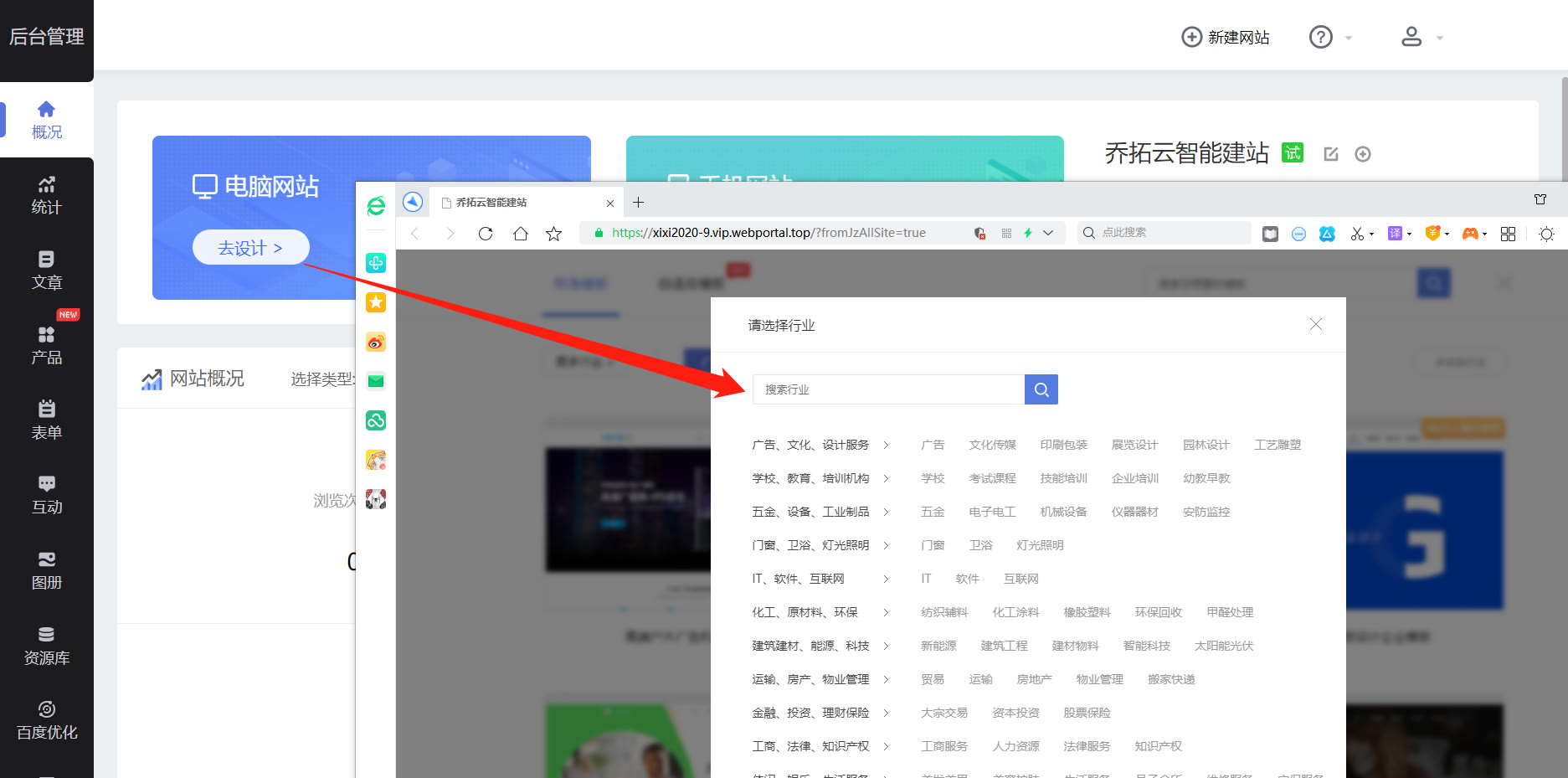Select the Weibo icon in browser sidebar
The image size is (1568, 778).
375,342
